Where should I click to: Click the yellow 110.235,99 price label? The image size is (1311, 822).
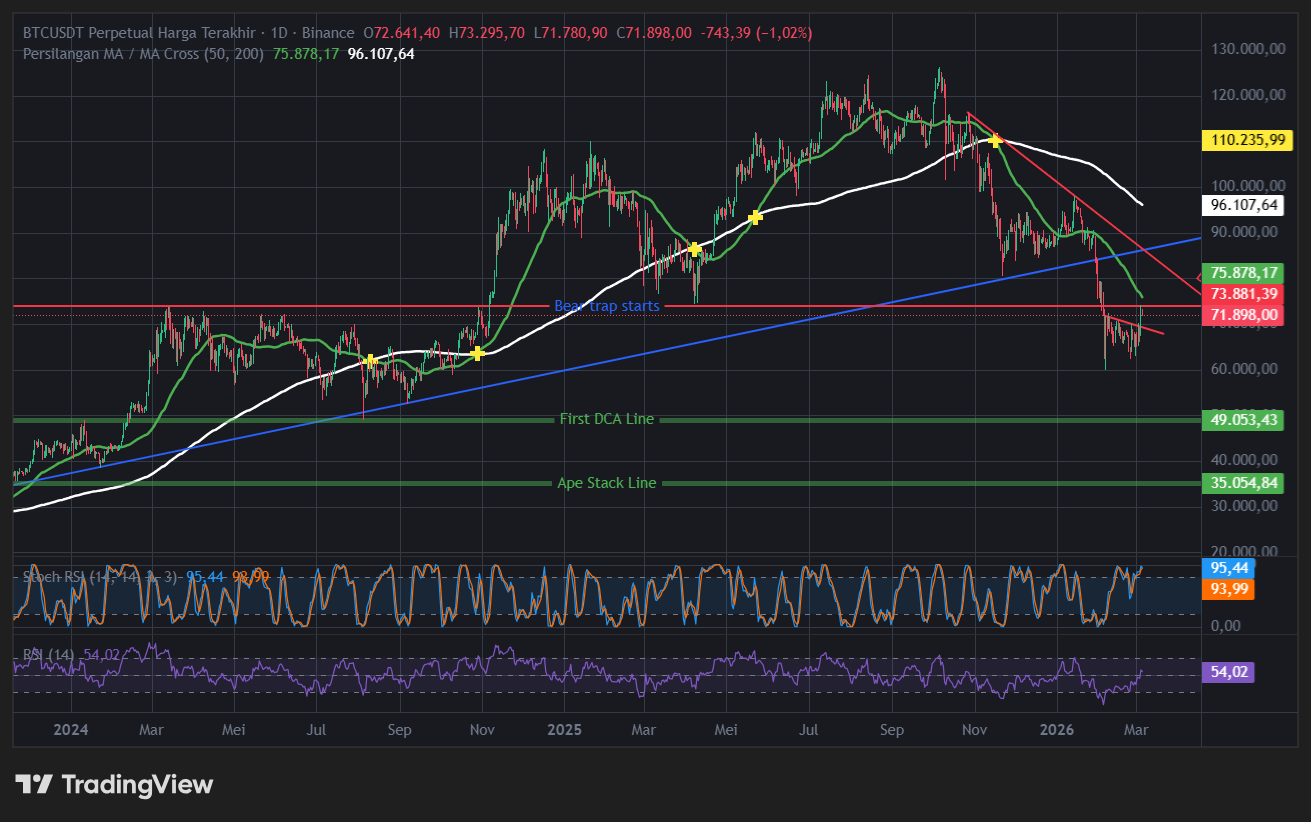click(x=1246, y=140)
